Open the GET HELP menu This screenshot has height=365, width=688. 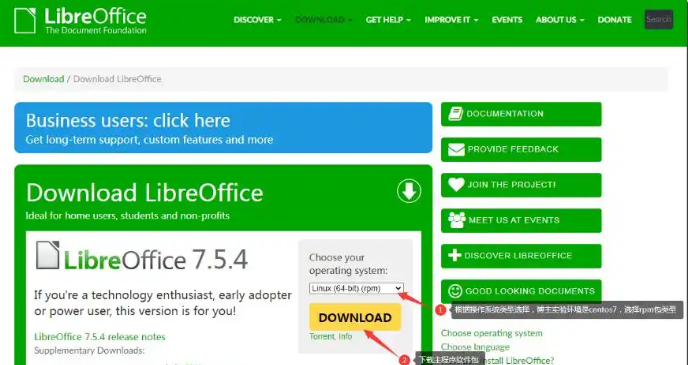[388, 20]
